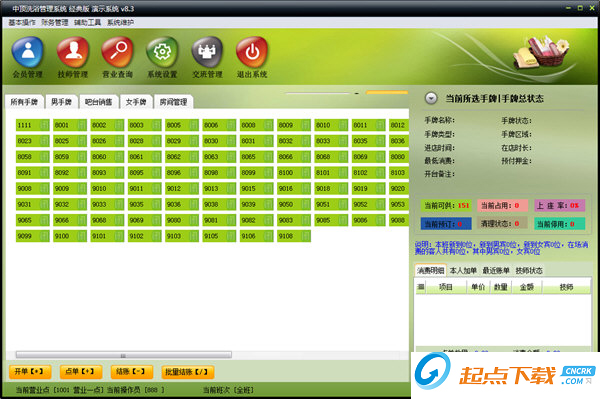Viewport: 600px width, 399px height.
Task: Click the 清理状态 status box
Action: 502,224
